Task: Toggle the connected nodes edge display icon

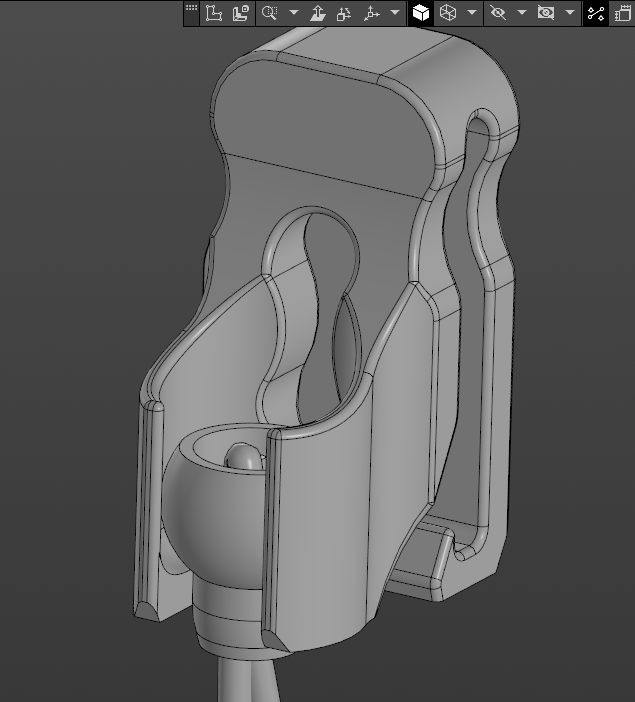Action: [596, 13]
